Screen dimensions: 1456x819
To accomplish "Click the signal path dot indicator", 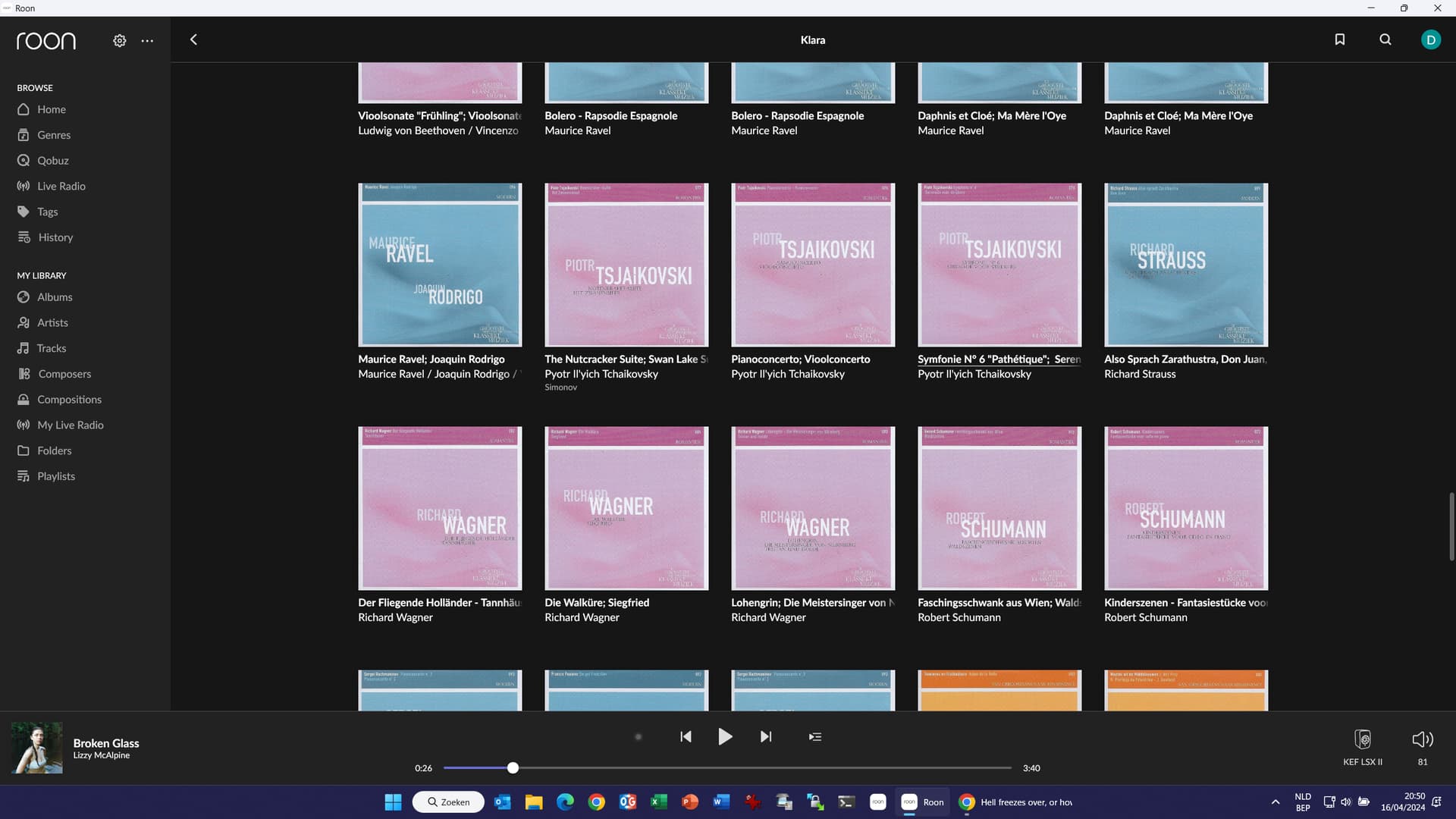I will (639, 736).
